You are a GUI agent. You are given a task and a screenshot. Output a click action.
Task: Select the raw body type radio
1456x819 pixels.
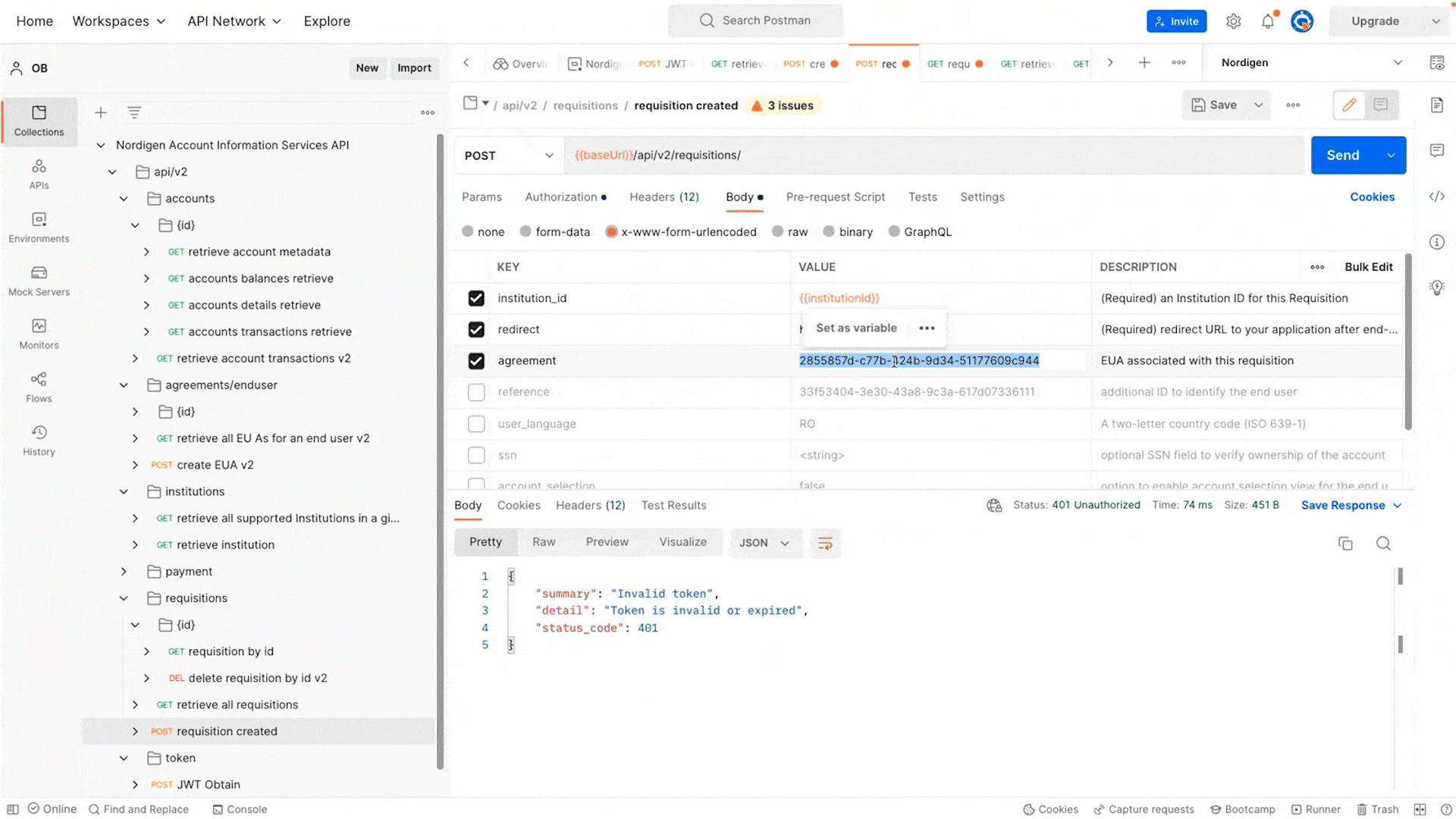(x=778, y=231)
